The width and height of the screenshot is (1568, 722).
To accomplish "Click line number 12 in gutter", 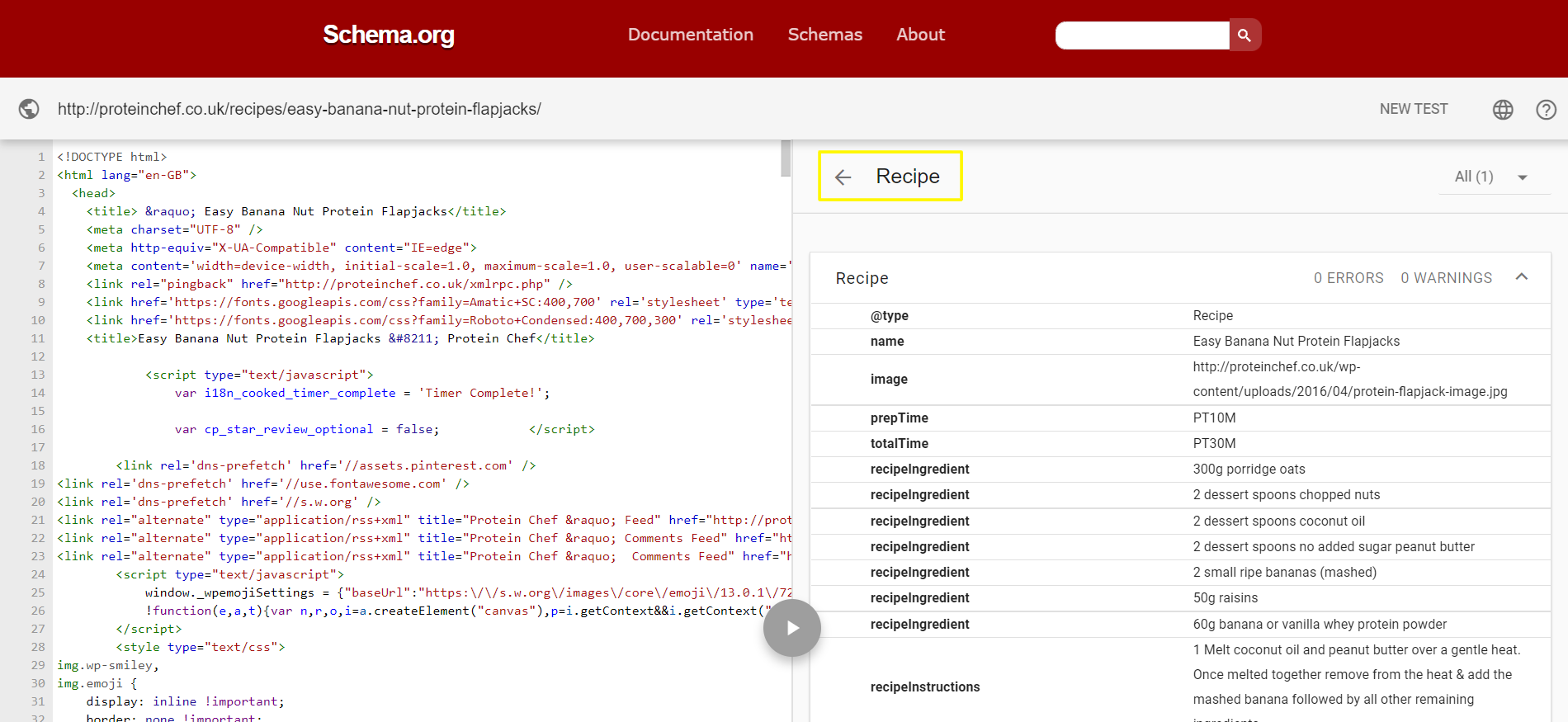I will coord(38,356).
